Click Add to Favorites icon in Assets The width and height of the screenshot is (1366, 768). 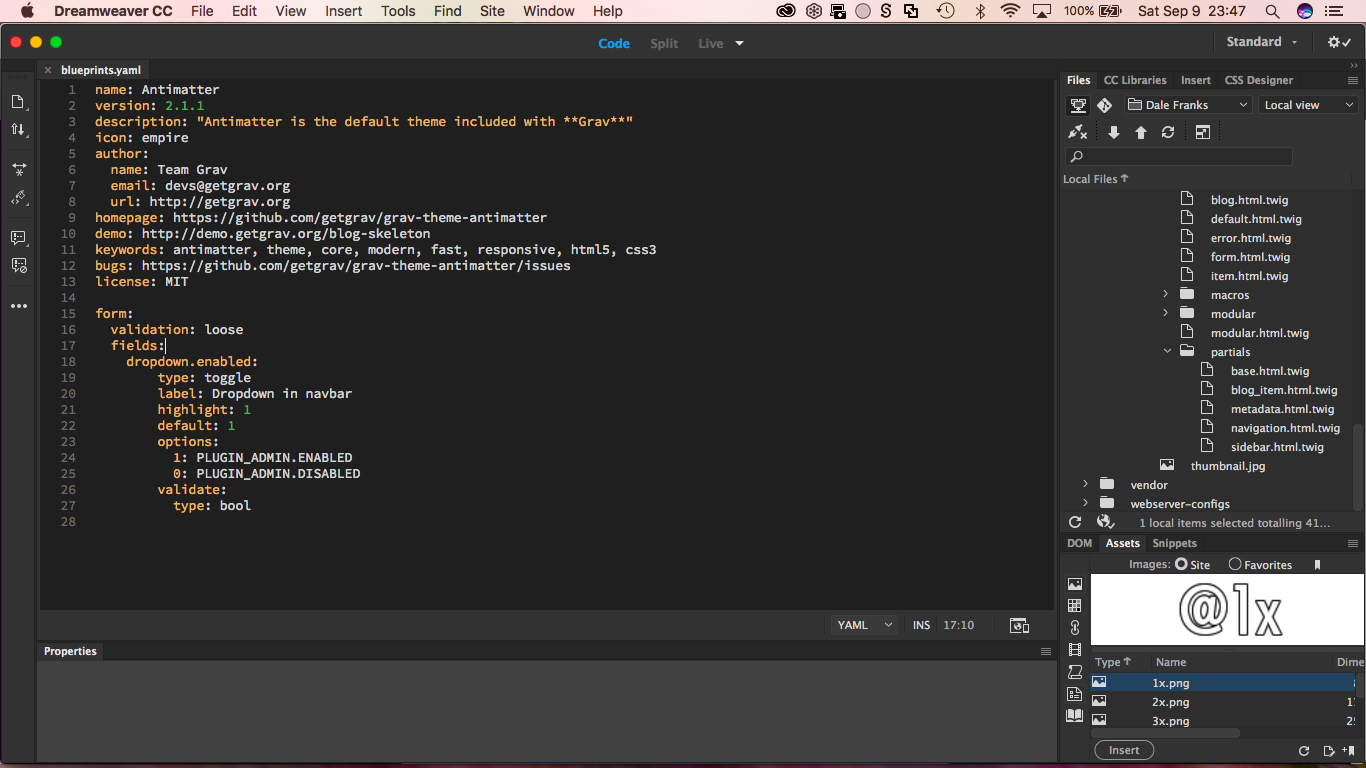(x=1349, y=751)
